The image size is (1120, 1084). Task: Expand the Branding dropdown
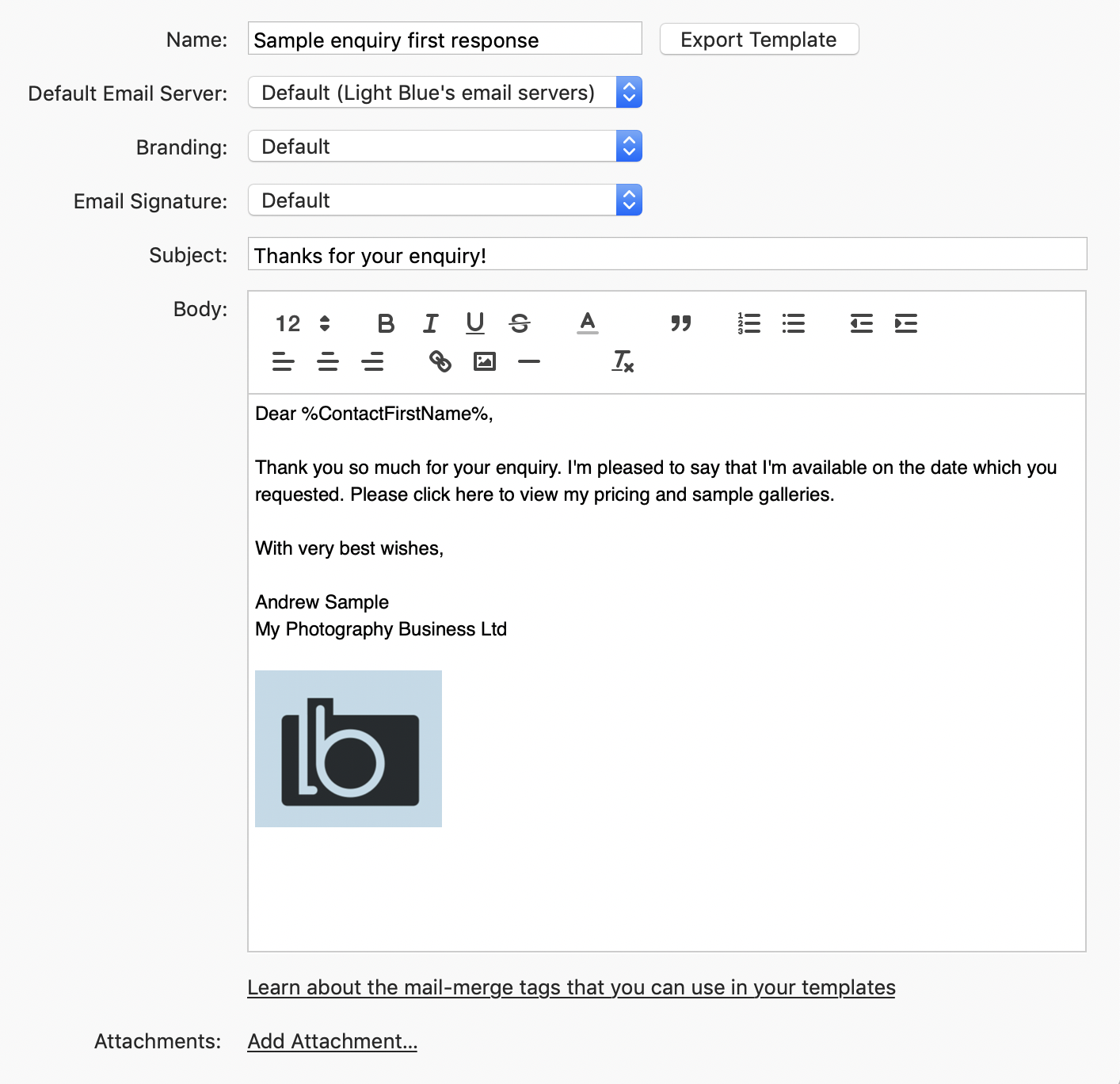tap(444, 147)
